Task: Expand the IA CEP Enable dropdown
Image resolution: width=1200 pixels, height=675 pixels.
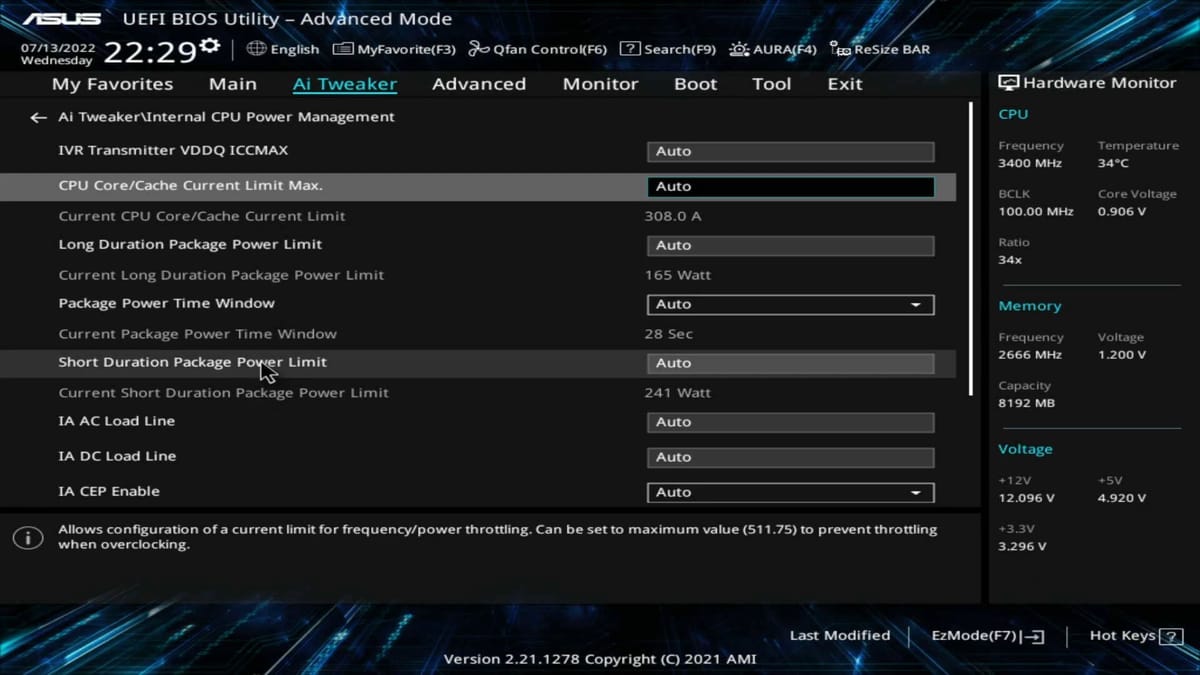Action: (x=917, y=492)
